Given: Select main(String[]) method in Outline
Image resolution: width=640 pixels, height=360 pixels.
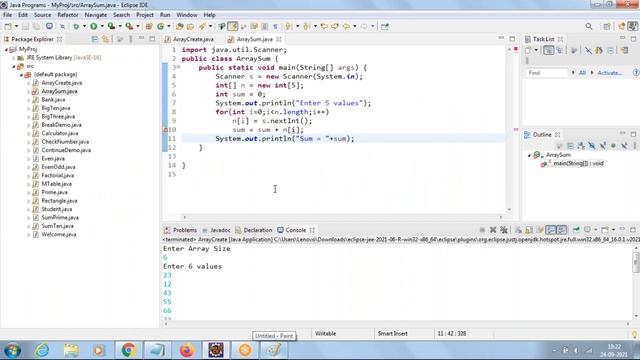Looking at the screenshot, I should (578, 164).
